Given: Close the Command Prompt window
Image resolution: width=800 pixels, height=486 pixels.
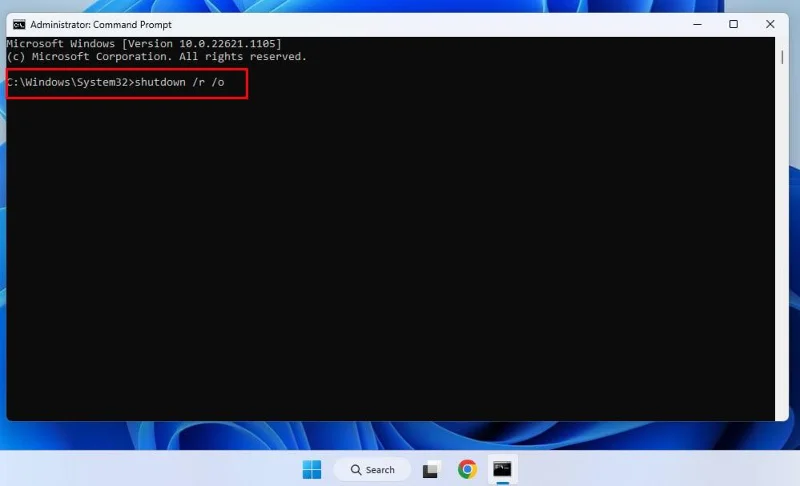Looking at the screenshot, I should tap(770, 24).
